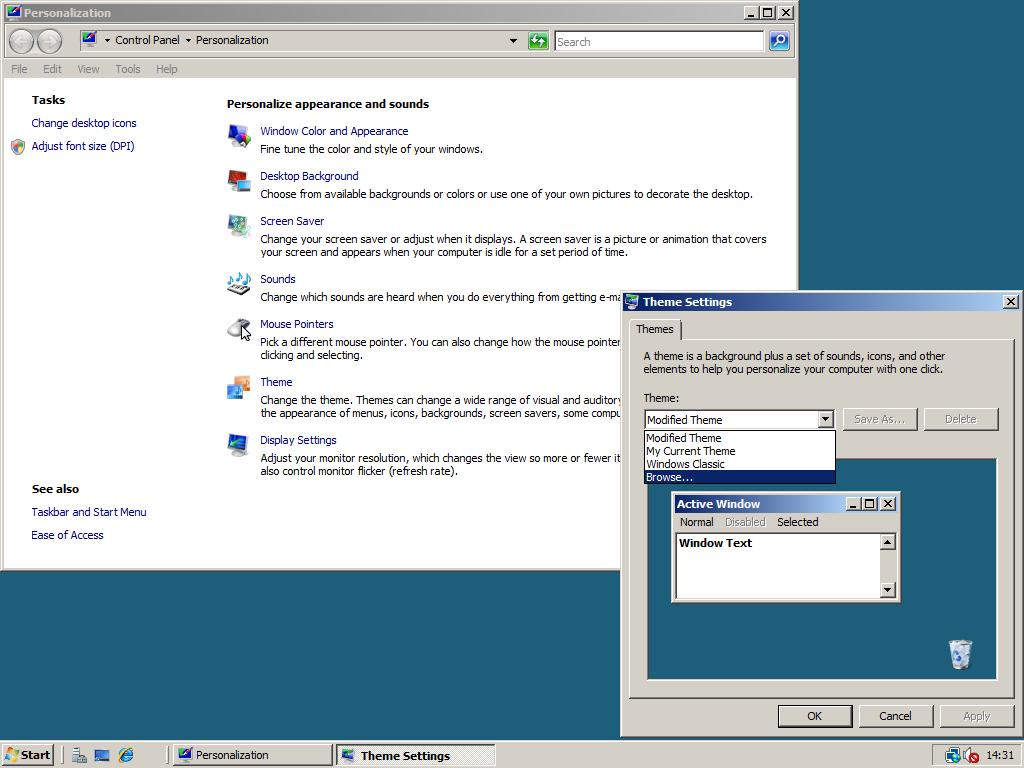Open the View menu
Image resolution: width=1024 pixels, height=768 pixels.
(88, 69)
